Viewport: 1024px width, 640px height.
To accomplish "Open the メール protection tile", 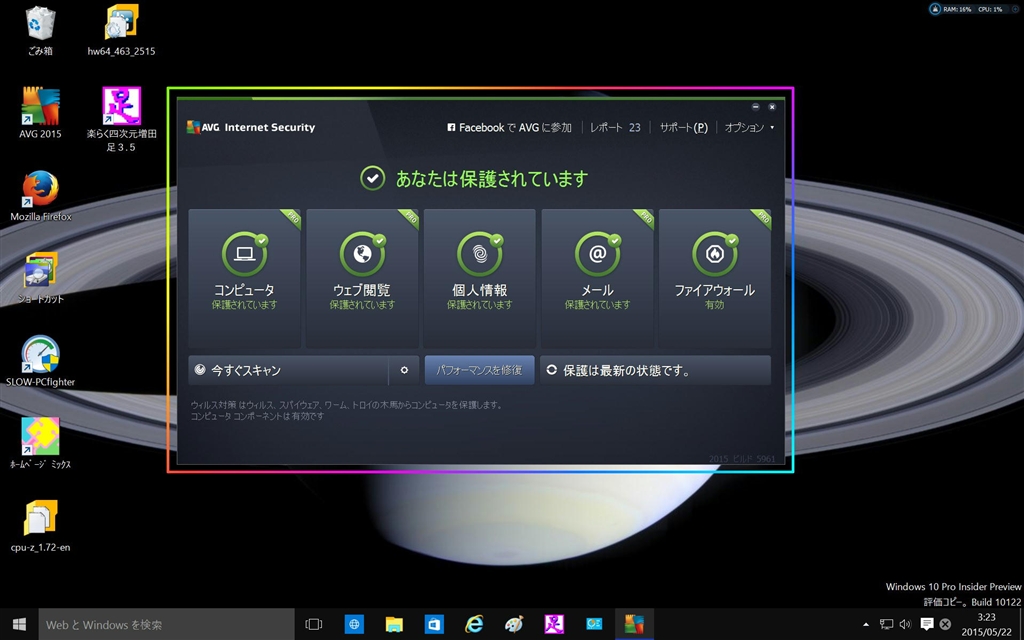I will 597,278.
